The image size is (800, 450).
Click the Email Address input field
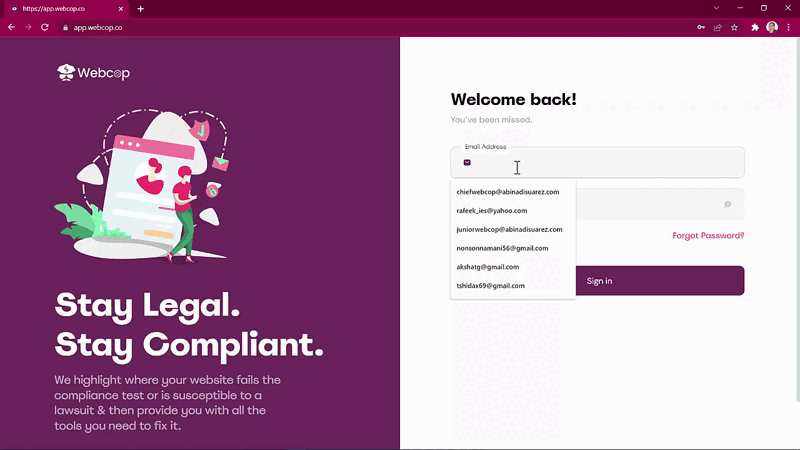597,163
